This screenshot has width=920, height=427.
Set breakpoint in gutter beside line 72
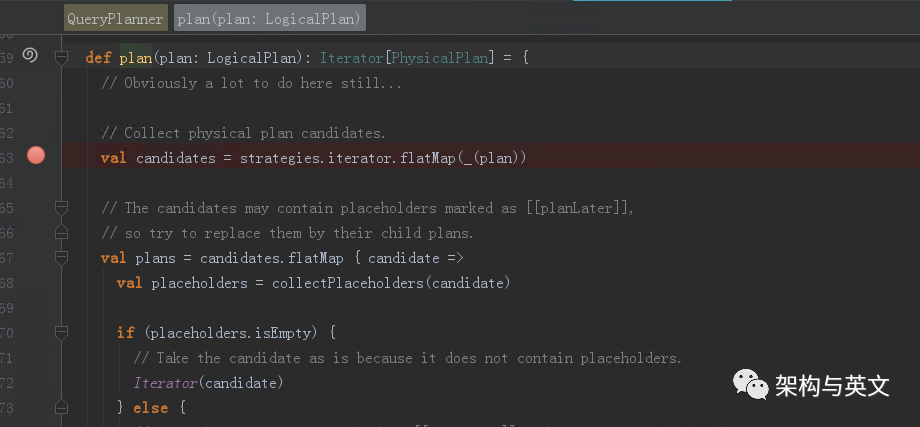click(36, 383)
